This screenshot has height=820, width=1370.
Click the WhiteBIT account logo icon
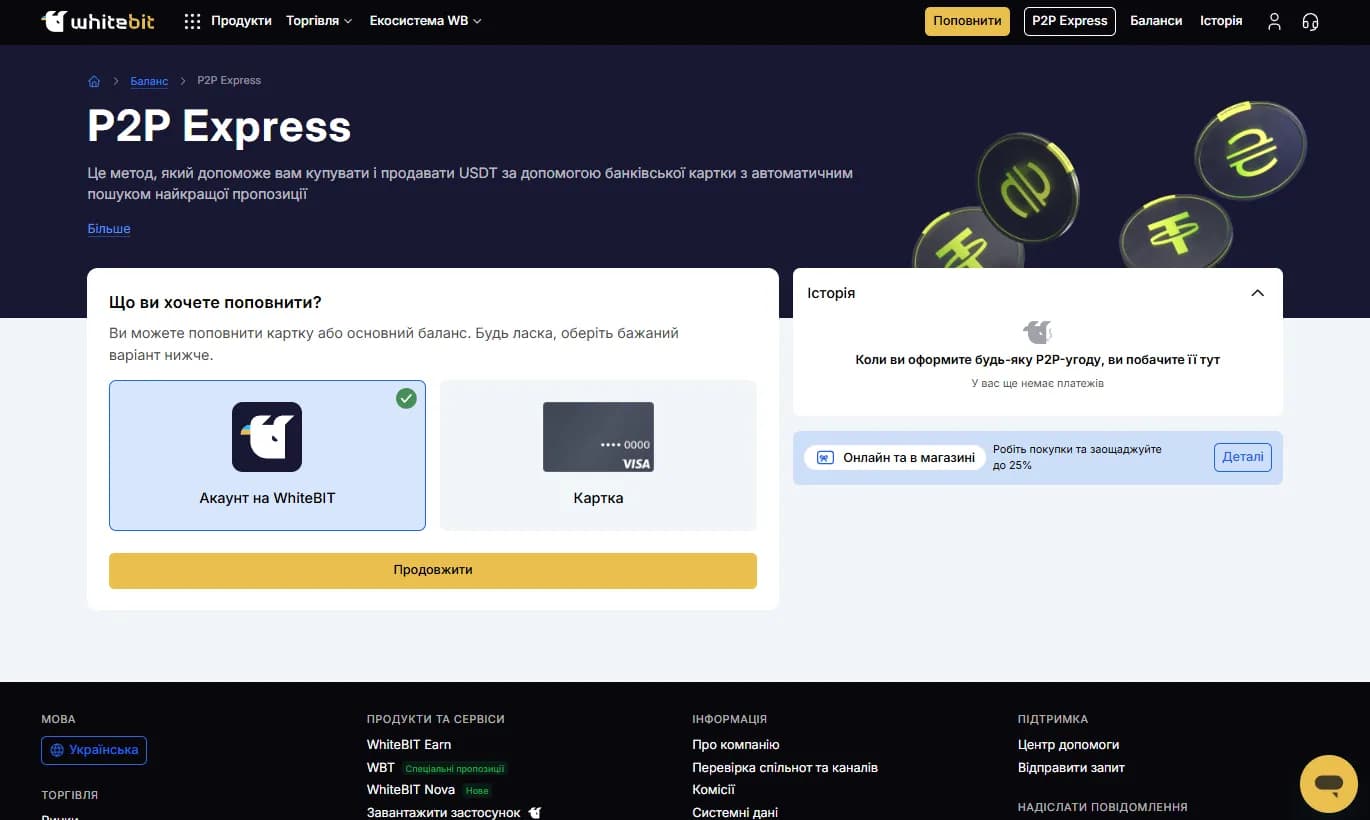click(267, 437)
